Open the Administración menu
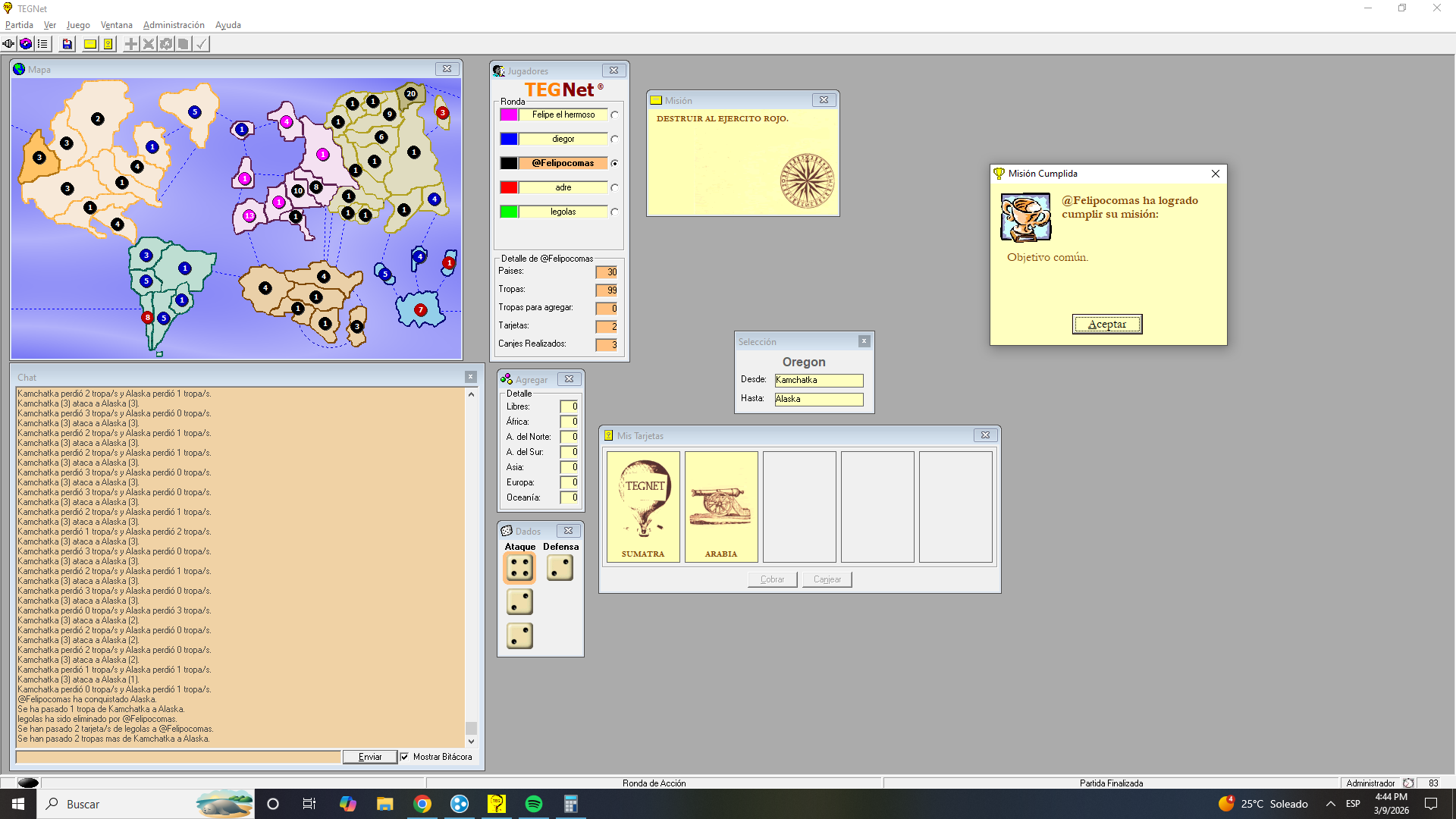The height and width of the screenshot is (819, 1456). pyautogui.click(x=174, y=25)
